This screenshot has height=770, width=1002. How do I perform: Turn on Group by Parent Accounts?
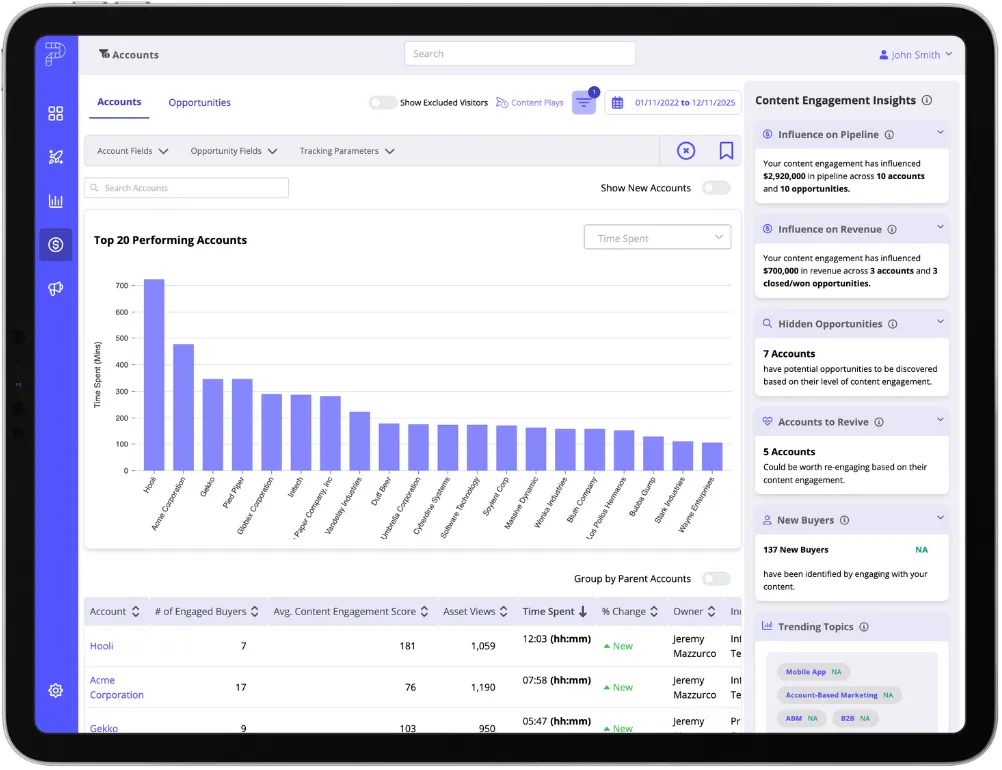click(715, 579)
